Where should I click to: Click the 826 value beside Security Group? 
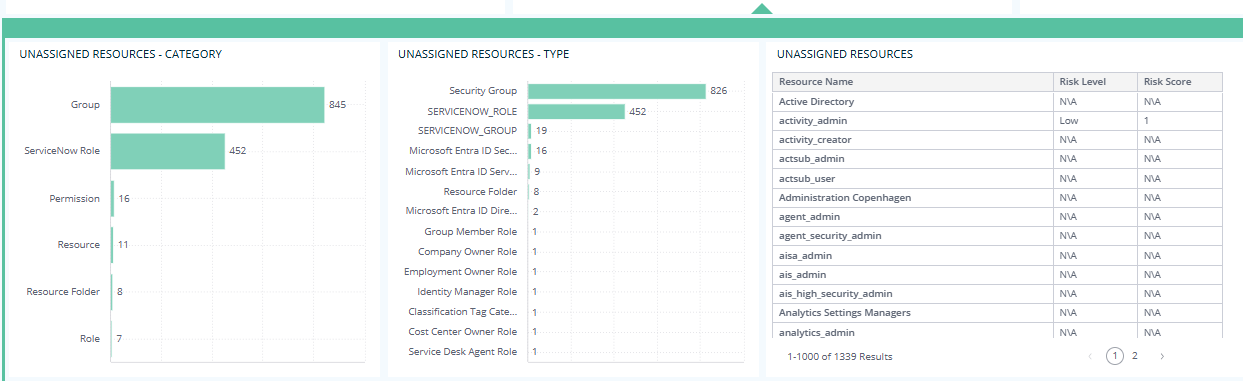(718, 91)
